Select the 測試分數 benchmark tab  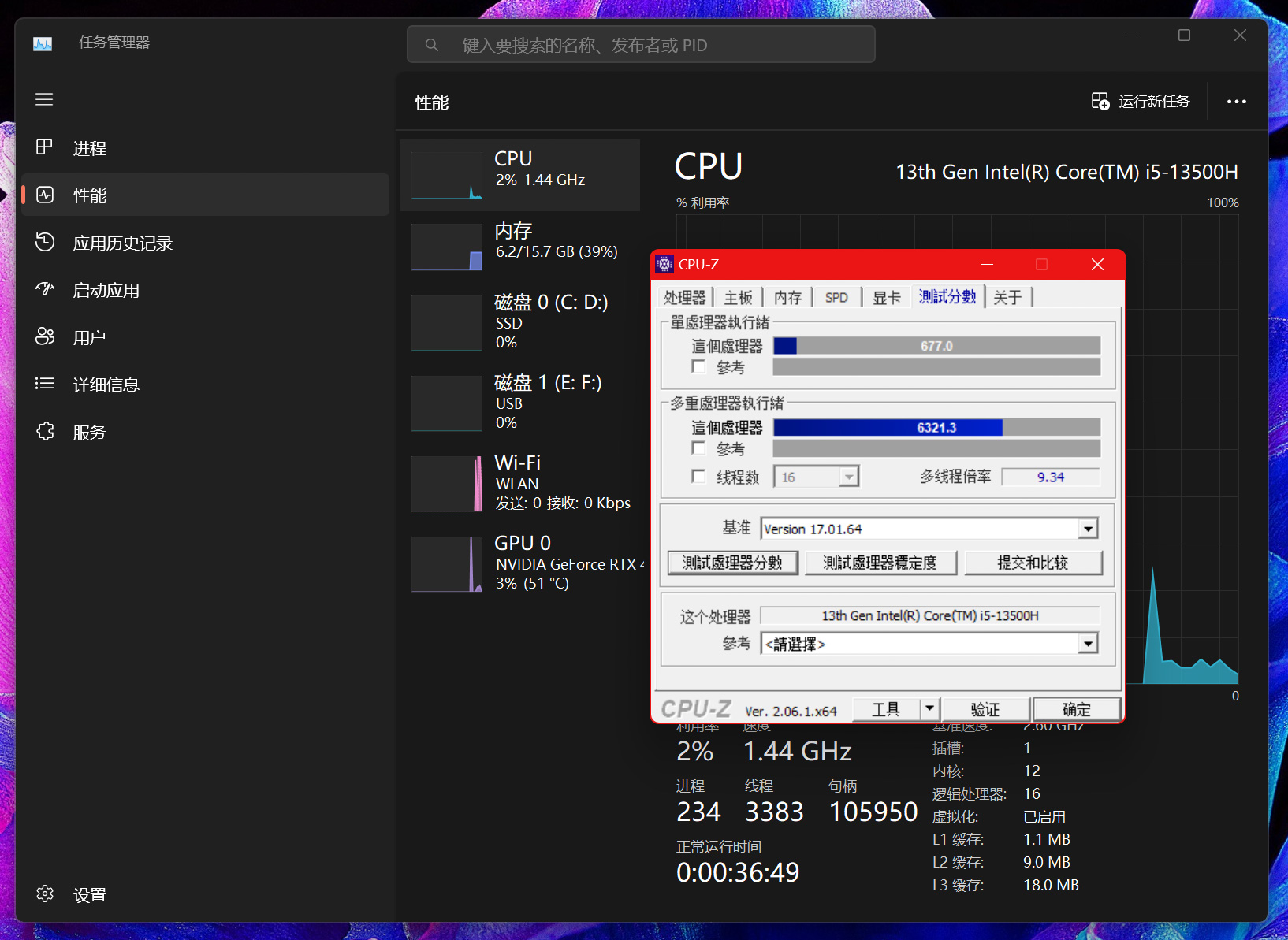pyautogui.click(x=947, y=296)
